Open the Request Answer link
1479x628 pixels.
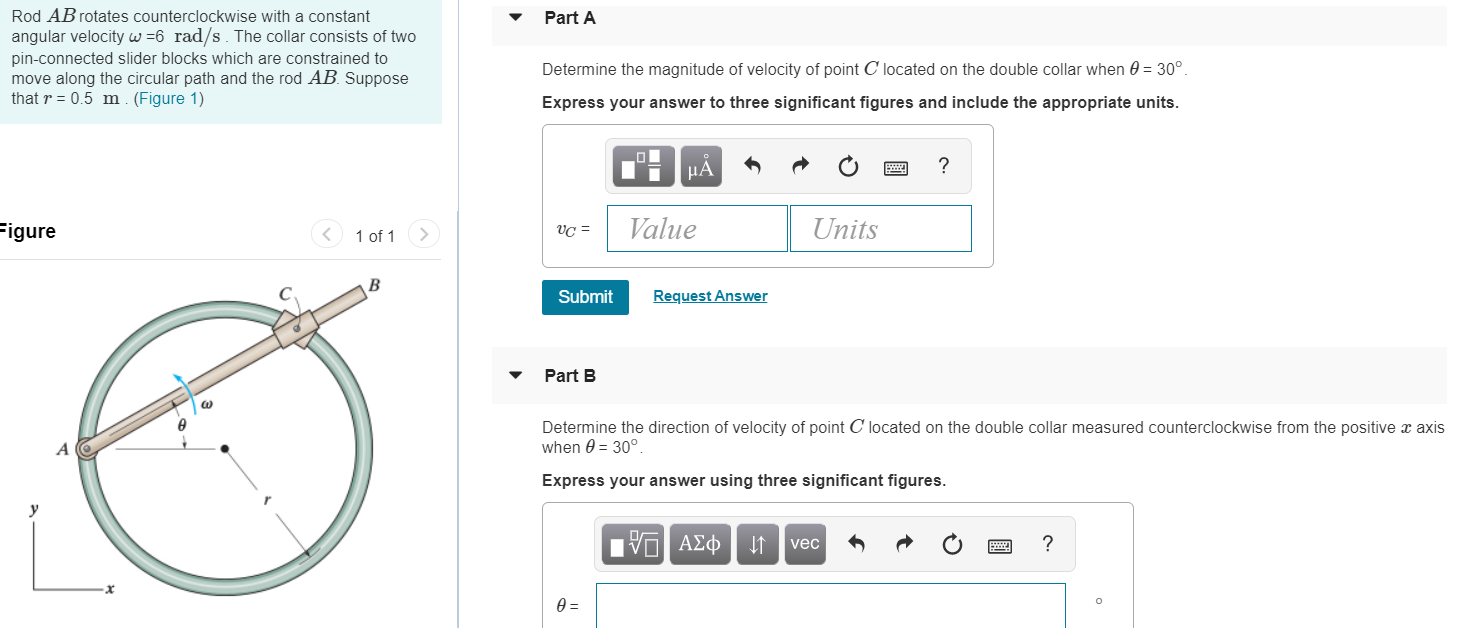[x=710, y=296]
